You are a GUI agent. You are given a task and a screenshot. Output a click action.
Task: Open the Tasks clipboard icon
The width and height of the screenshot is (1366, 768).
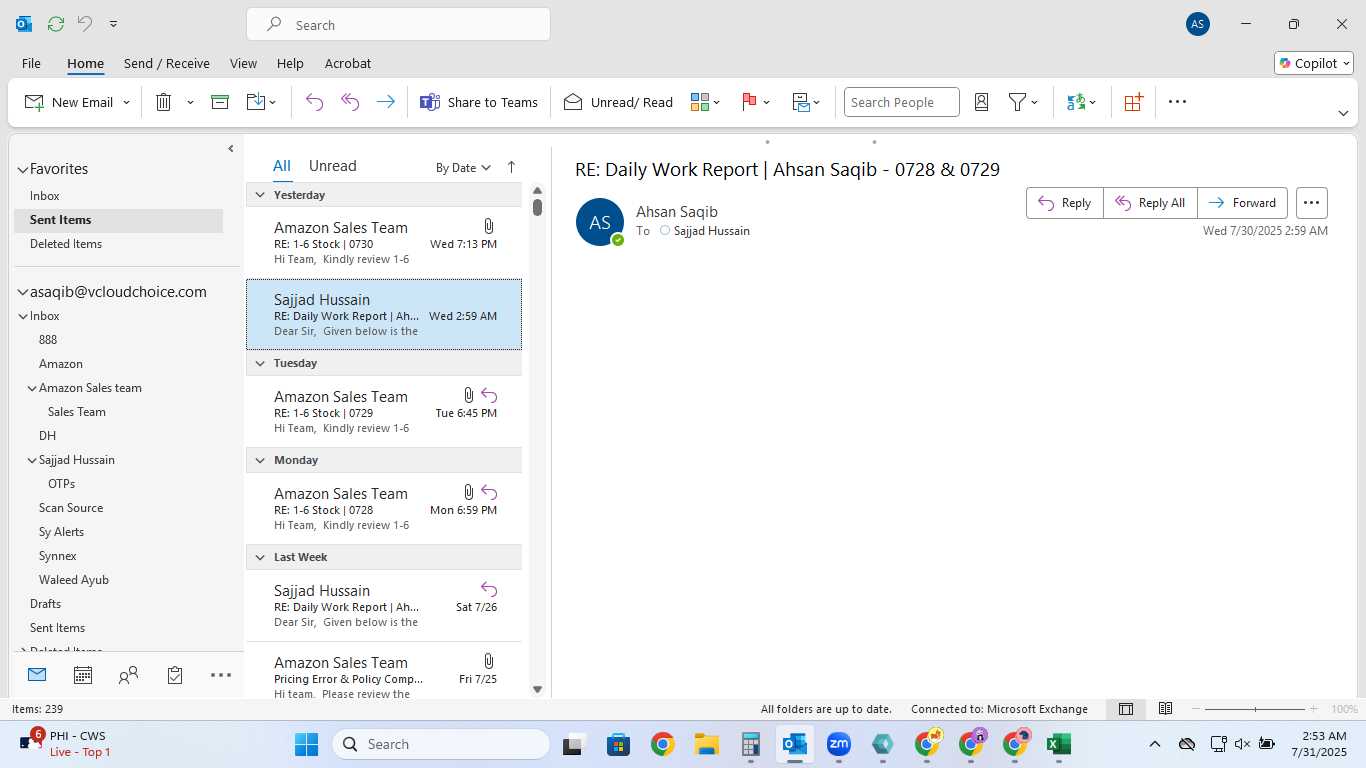tap(175, 675)
